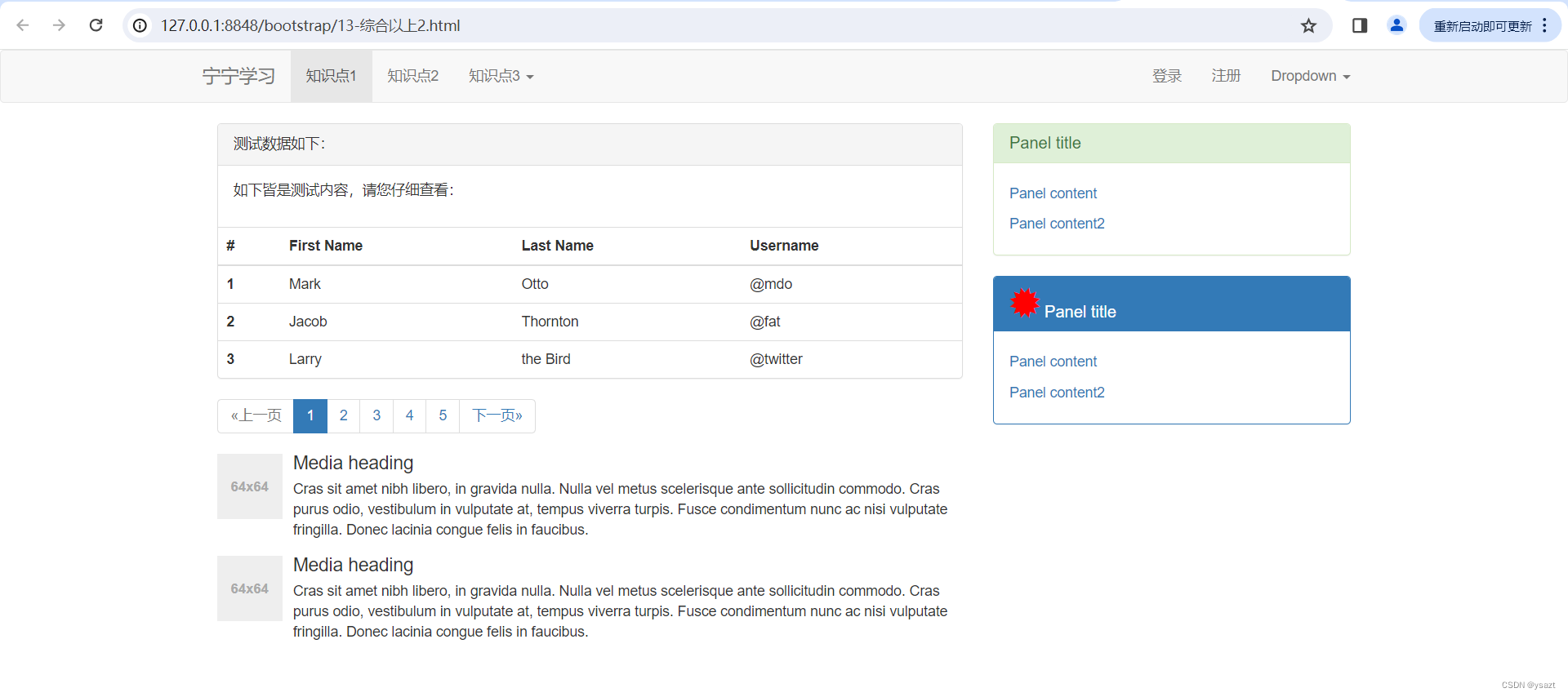
Task: Click the 'the Bird' table cell
Action: pos(546,359)
